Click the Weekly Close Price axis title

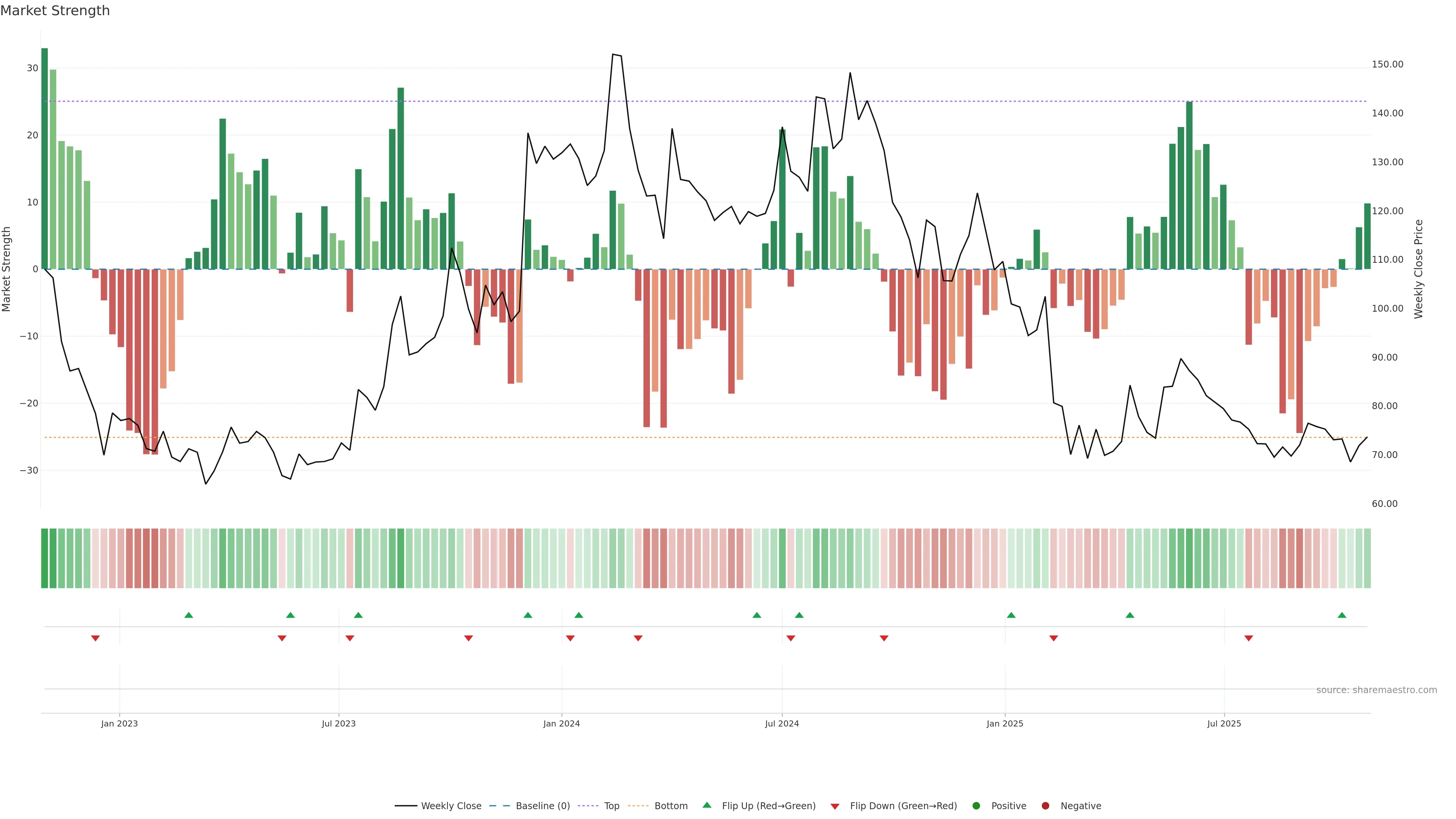tap(1419, 269)
